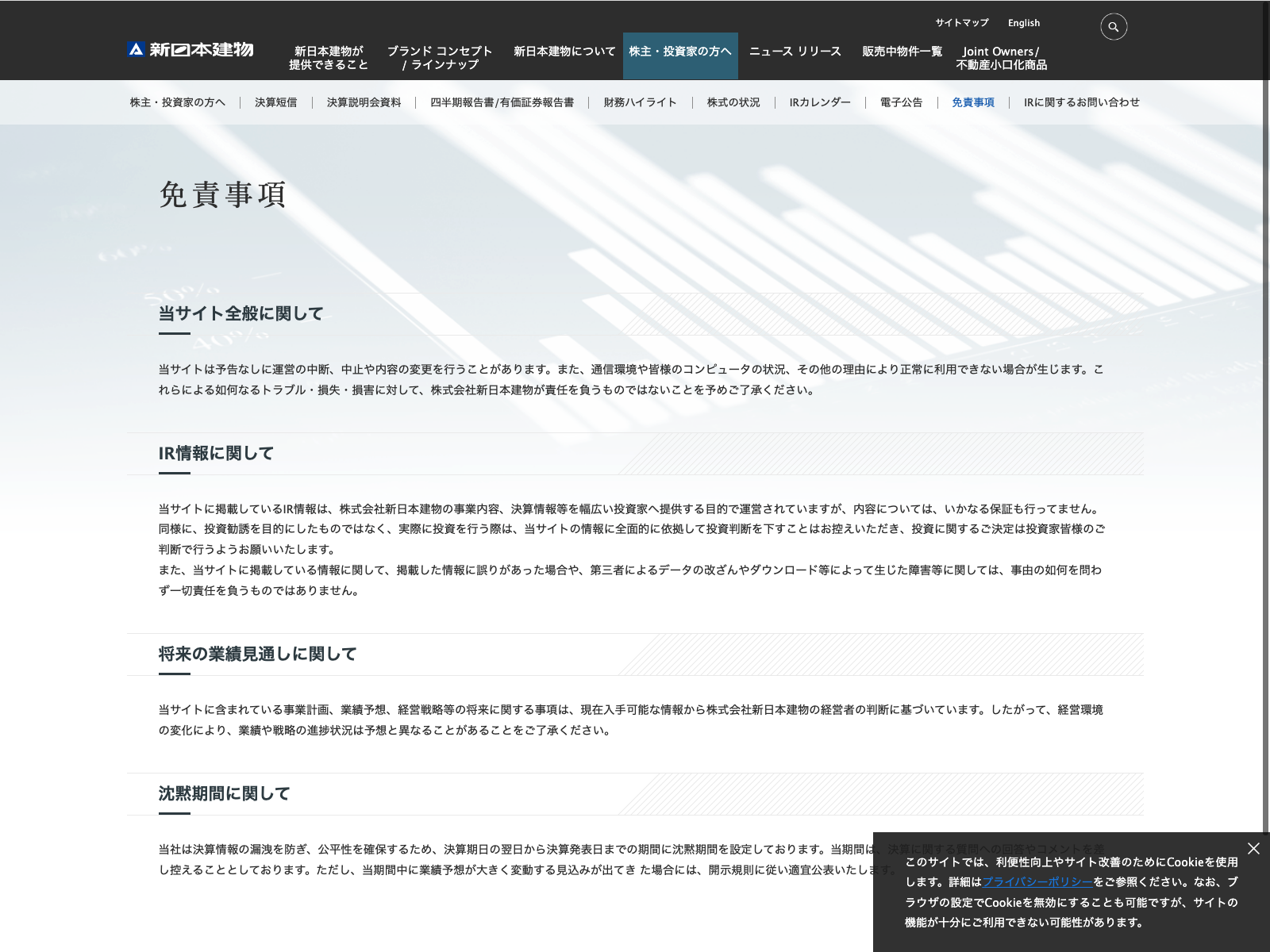Click the search magnifier icon

[x=1113, y=27]
